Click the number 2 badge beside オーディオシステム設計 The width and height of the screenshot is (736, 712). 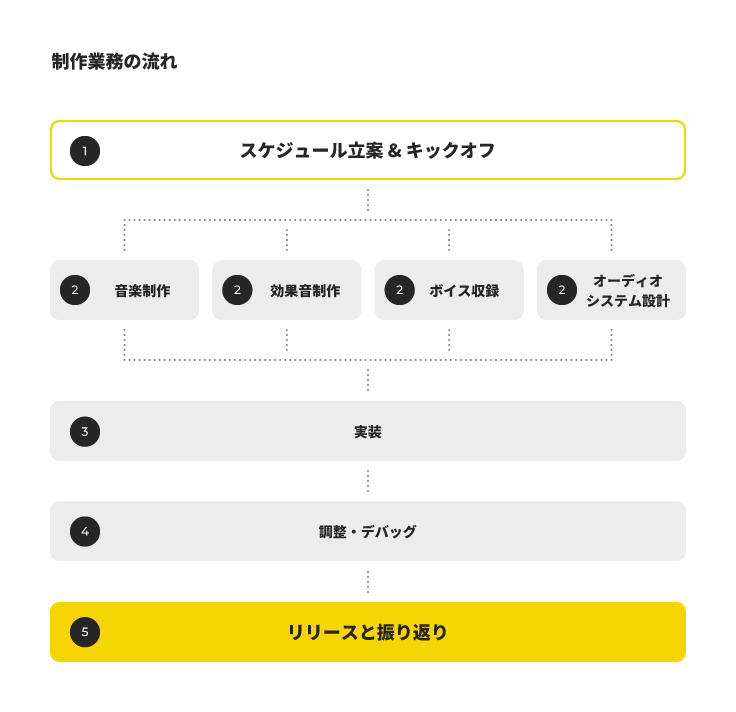point(562,290)
